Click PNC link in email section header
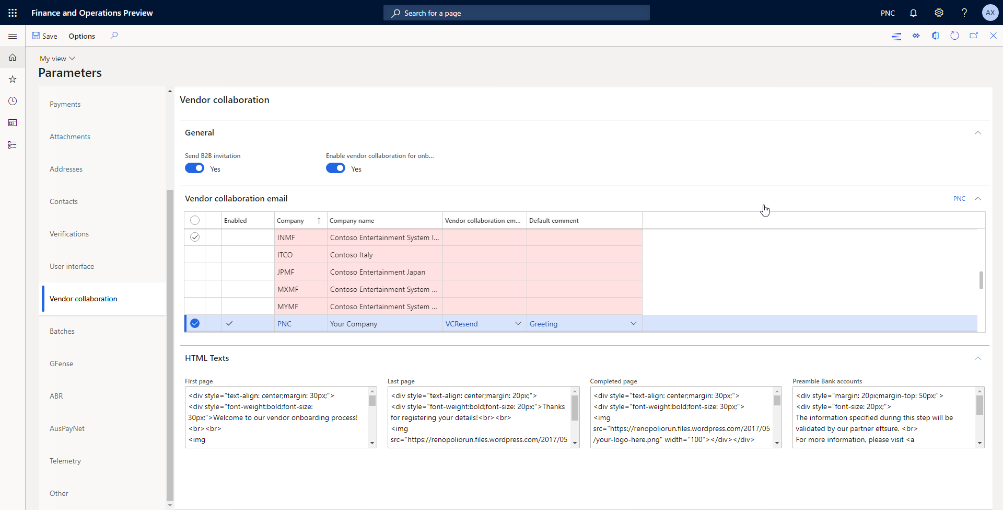 [x=960, y=198]
